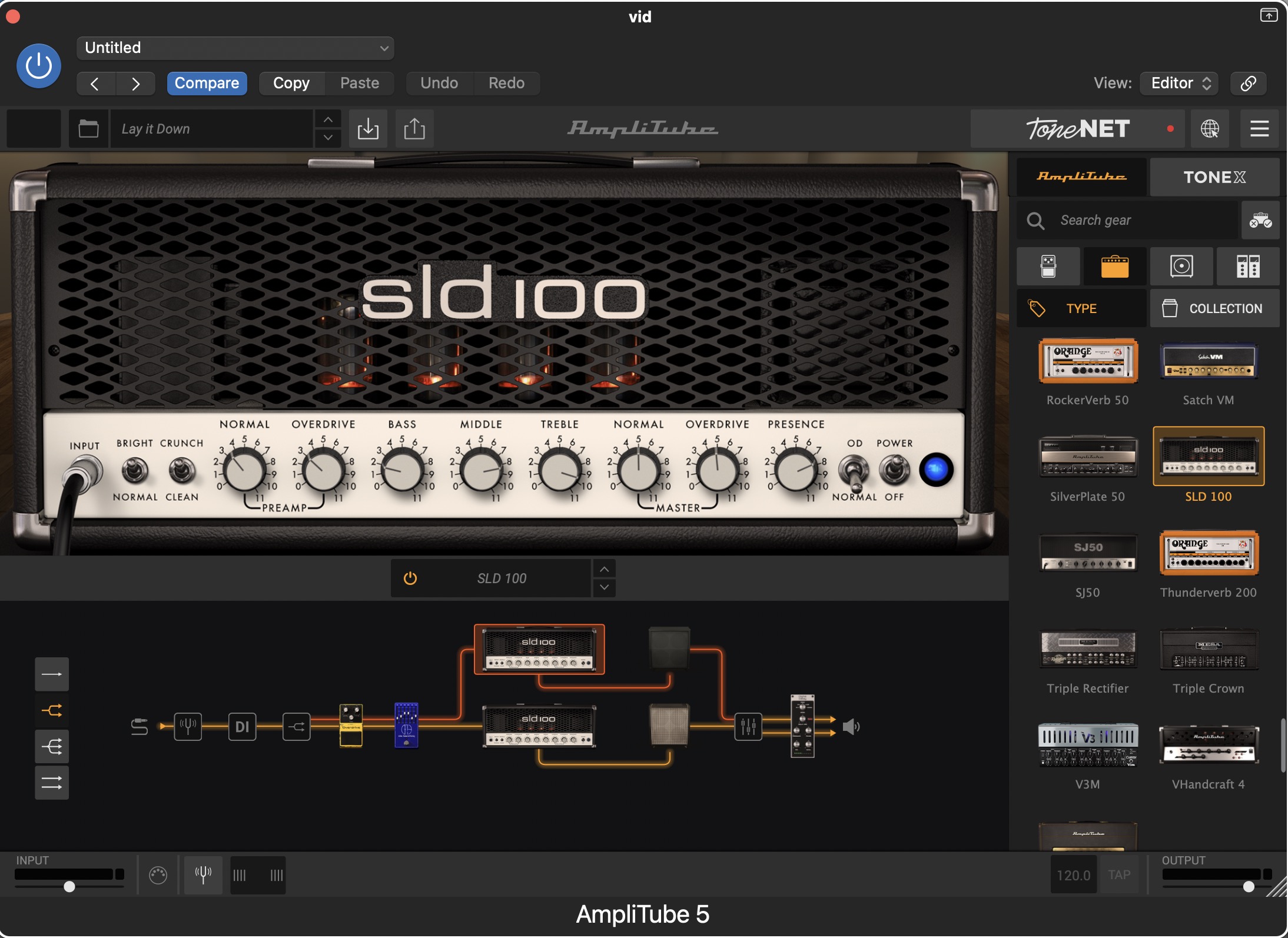Select the cabinet speaker gear category icon
Screen dimensions: 1288x938
click(1181, 266)
